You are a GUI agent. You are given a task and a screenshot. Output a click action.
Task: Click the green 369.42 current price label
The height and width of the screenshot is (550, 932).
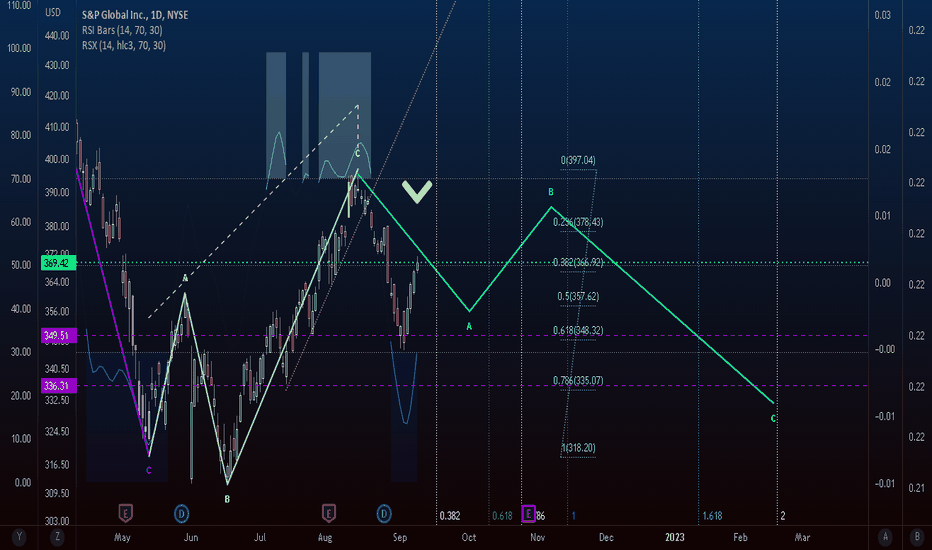point(58,263)
